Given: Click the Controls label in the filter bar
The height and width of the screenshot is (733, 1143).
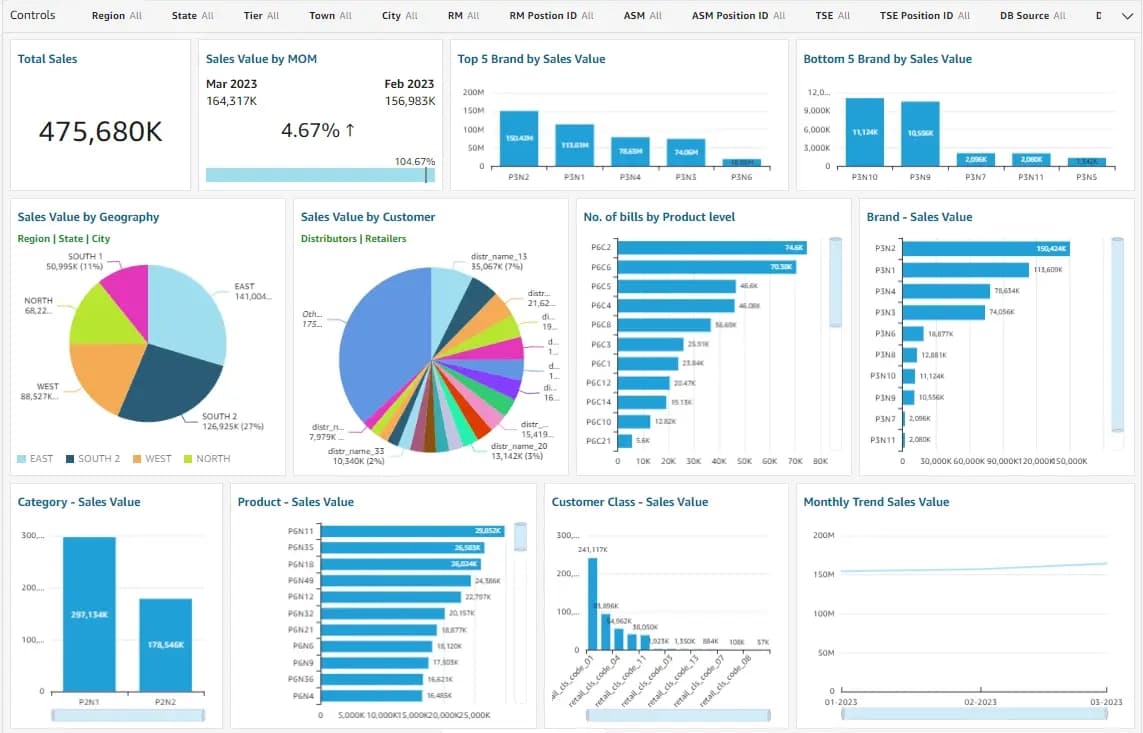Looking at the screenshot, I should click(x=33, y=15).
